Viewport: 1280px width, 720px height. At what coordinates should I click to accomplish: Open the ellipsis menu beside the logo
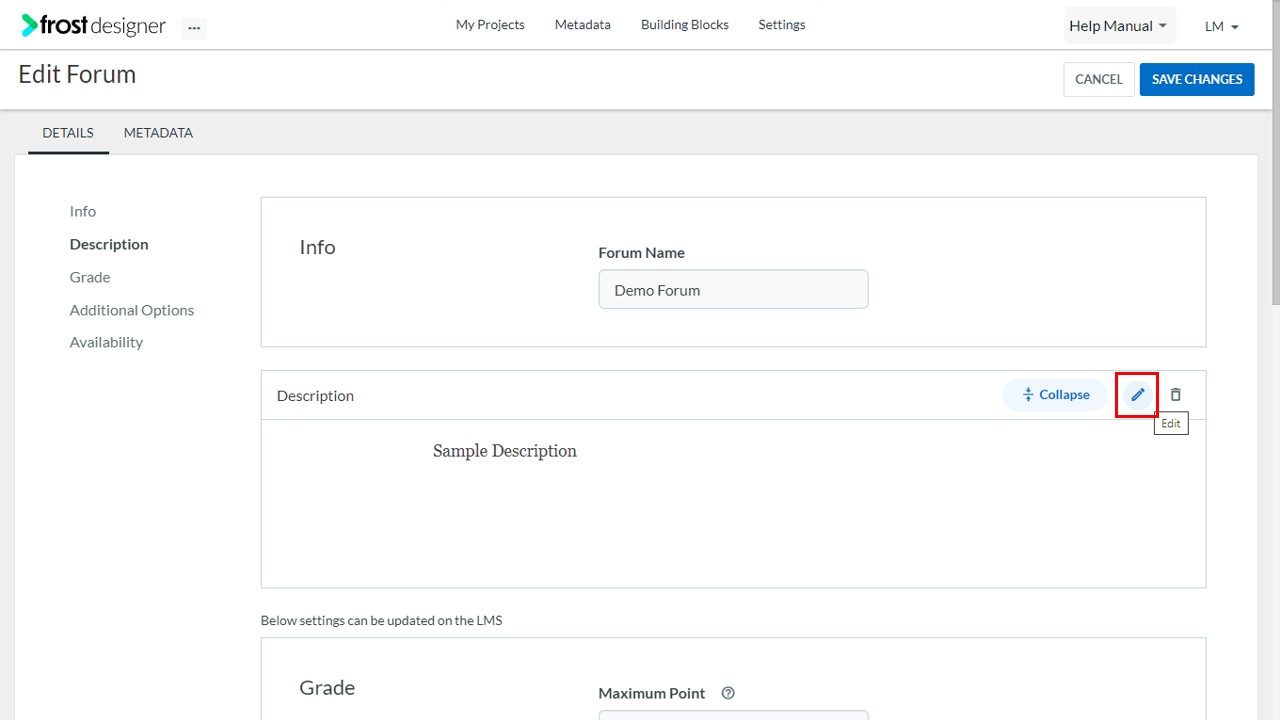click(x=194, y=28)
